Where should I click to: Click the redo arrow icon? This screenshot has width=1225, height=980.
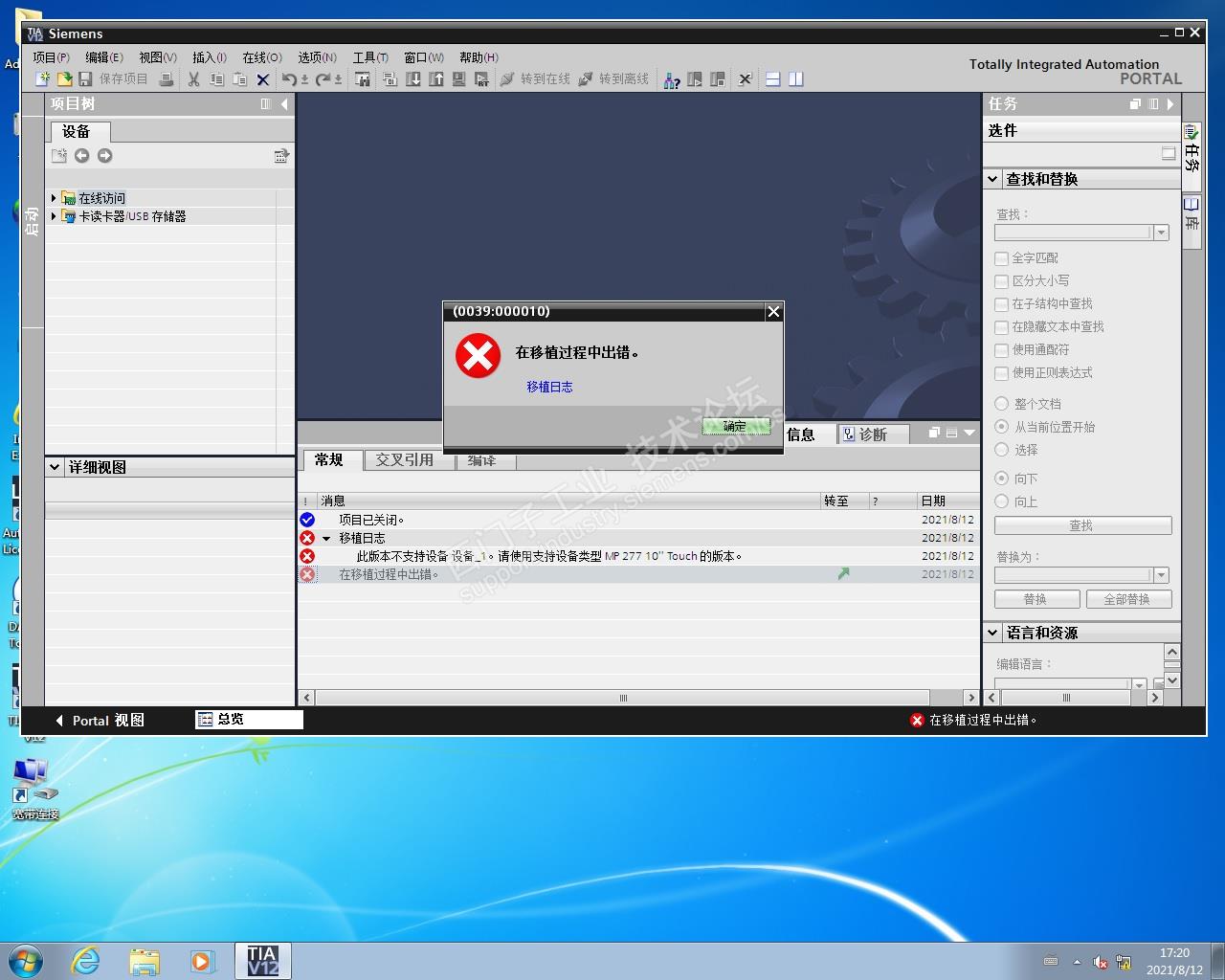click(323, 79)
